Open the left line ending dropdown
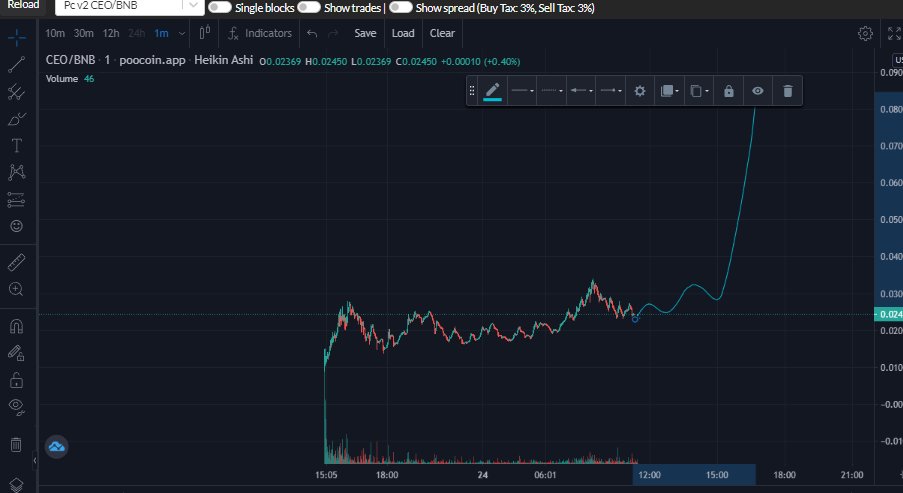Screen dimensions: 903x493 (x=581, y=91)
